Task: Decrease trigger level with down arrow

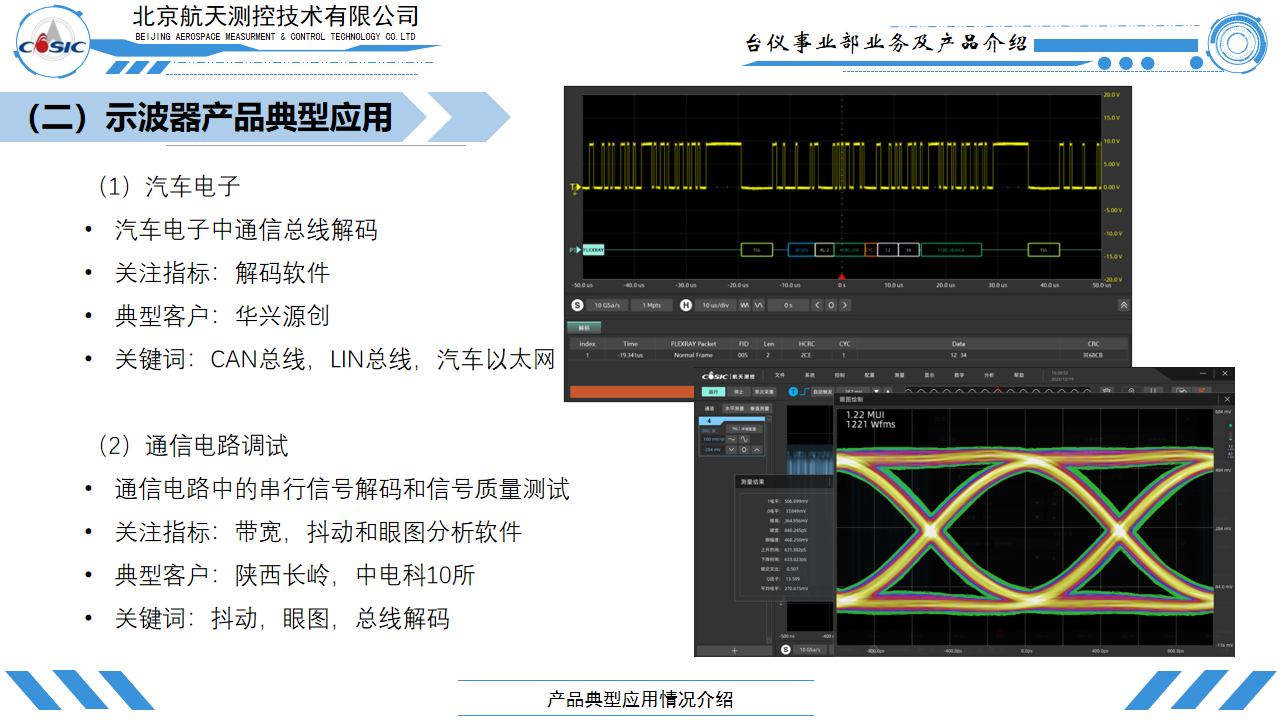Action: [877, 391]
